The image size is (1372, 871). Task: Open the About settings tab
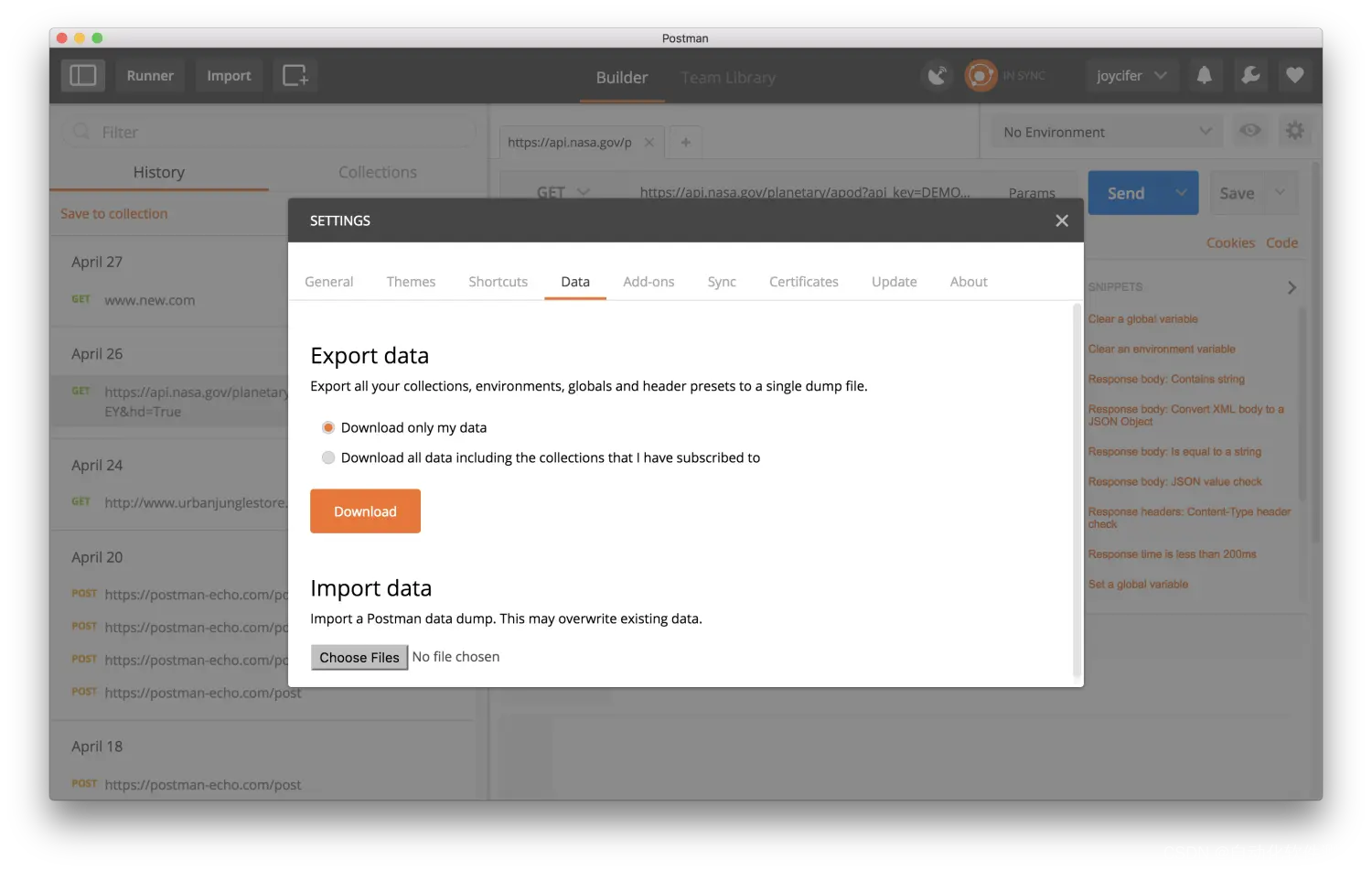tap(969, 282)
